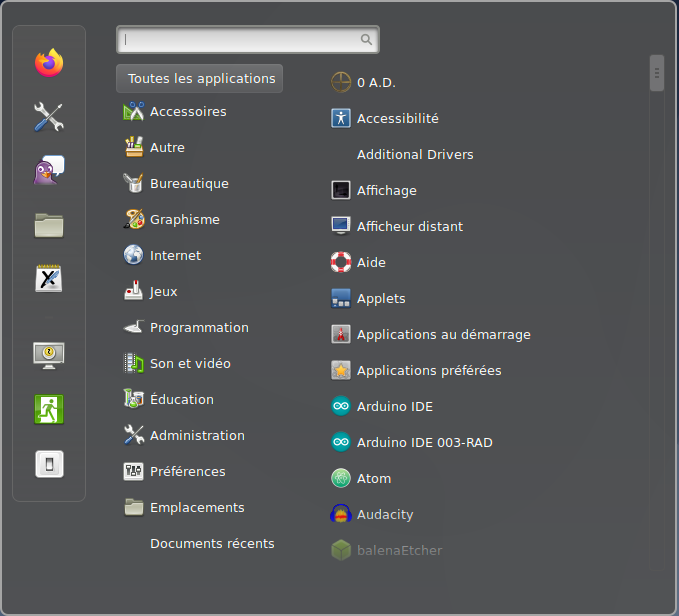The width and height of the screenshot is (679, 616).
Task: Click the Applets icon
Action: pos(341,298)
